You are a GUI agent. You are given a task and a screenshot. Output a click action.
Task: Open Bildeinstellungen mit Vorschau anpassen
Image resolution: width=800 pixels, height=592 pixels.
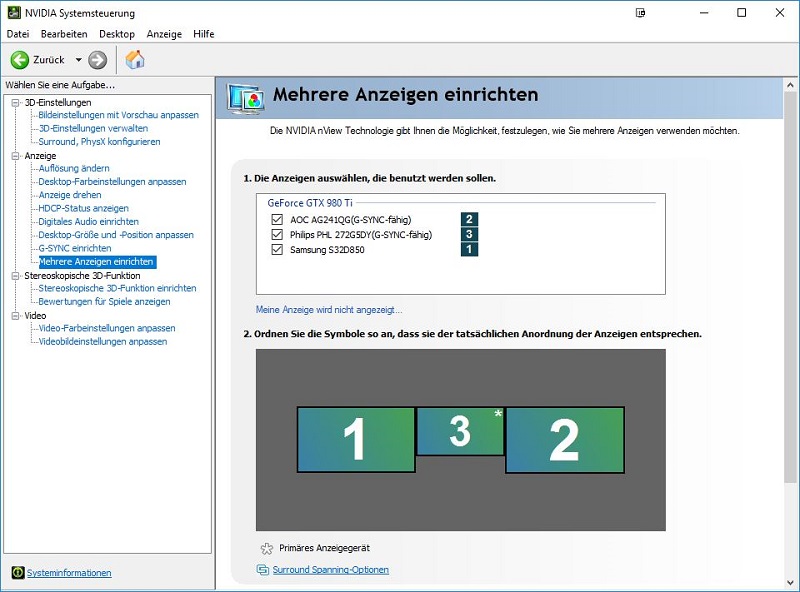pos(118,115)
